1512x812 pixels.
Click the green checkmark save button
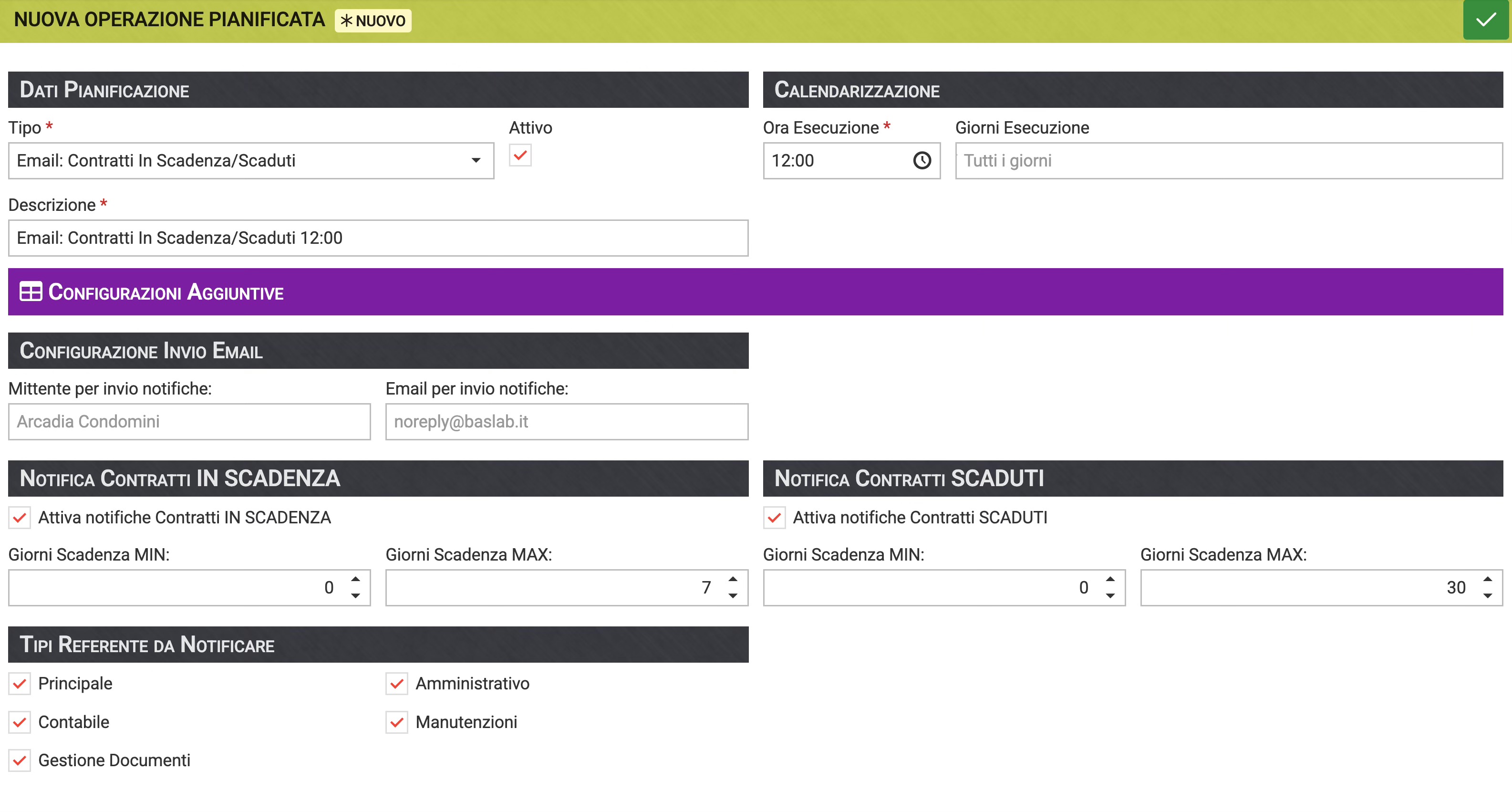click(x=1485, y=20)
